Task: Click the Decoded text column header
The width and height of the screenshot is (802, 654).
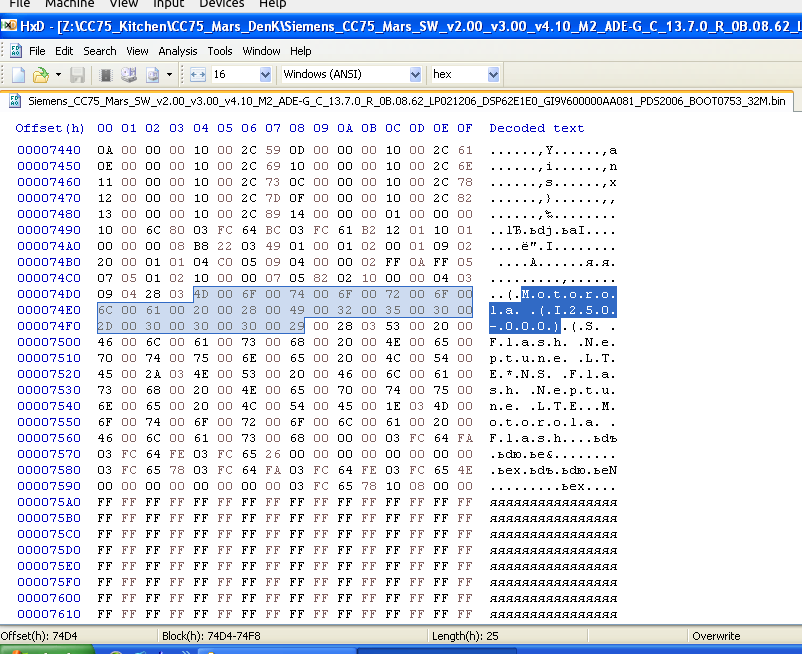Action: [537, 128]
